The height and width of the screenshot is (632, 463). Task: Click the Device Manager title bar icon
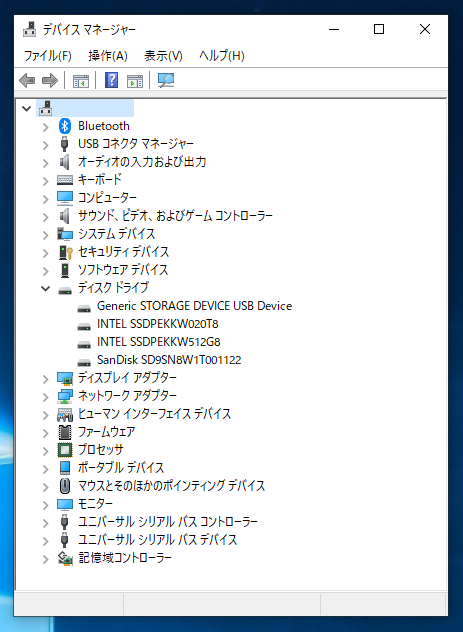click(x=29, y=29)
